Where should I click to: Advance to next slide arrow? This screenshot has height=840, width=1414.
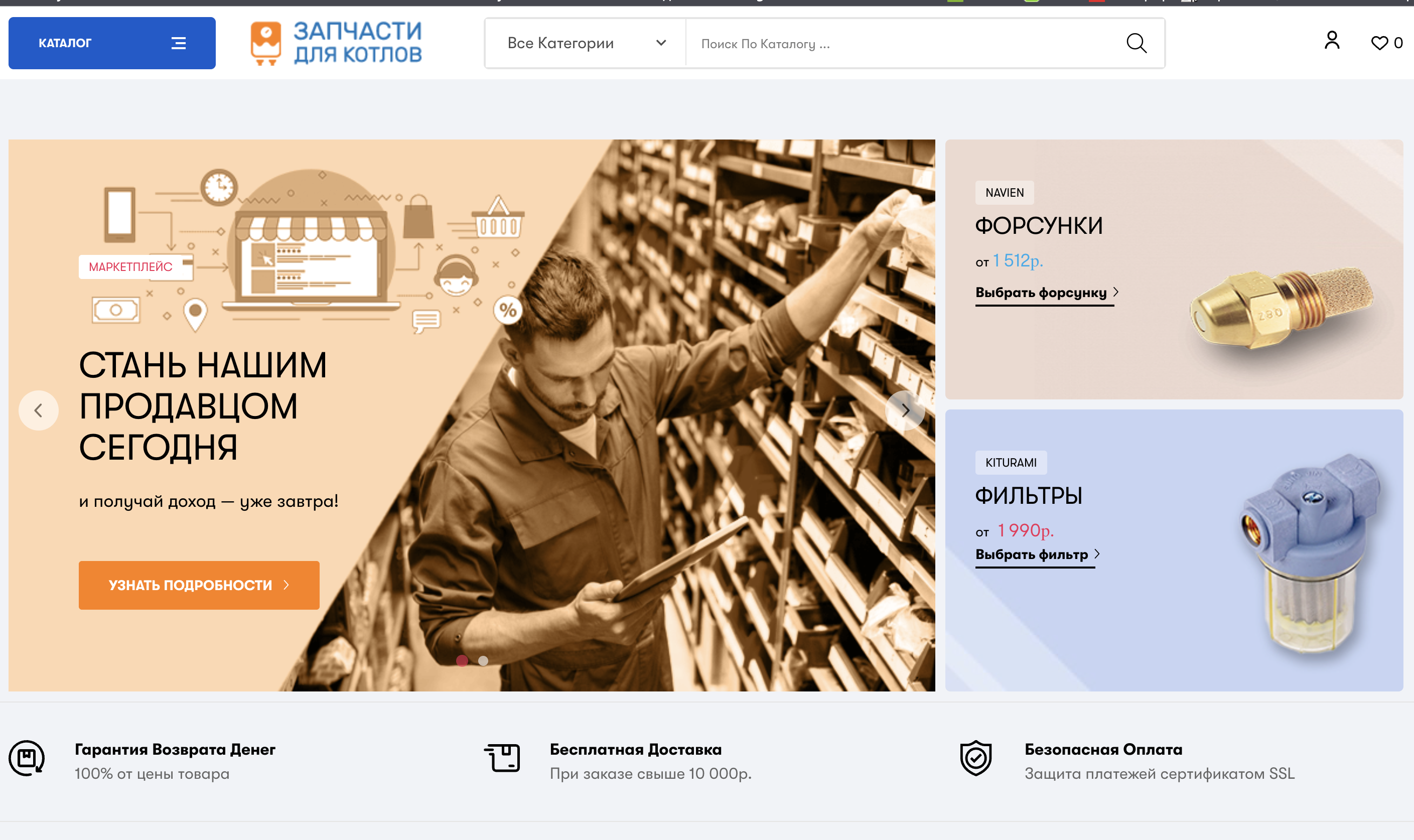pos(905,410)
